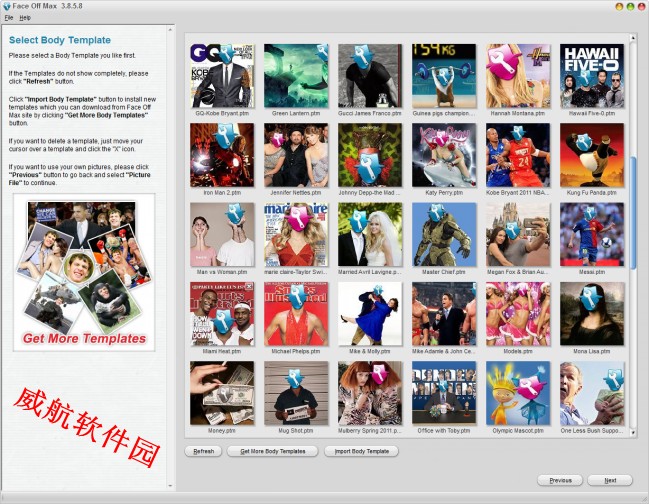
Task: Pick the Gucci James Franco template
Action: (370, 76)
